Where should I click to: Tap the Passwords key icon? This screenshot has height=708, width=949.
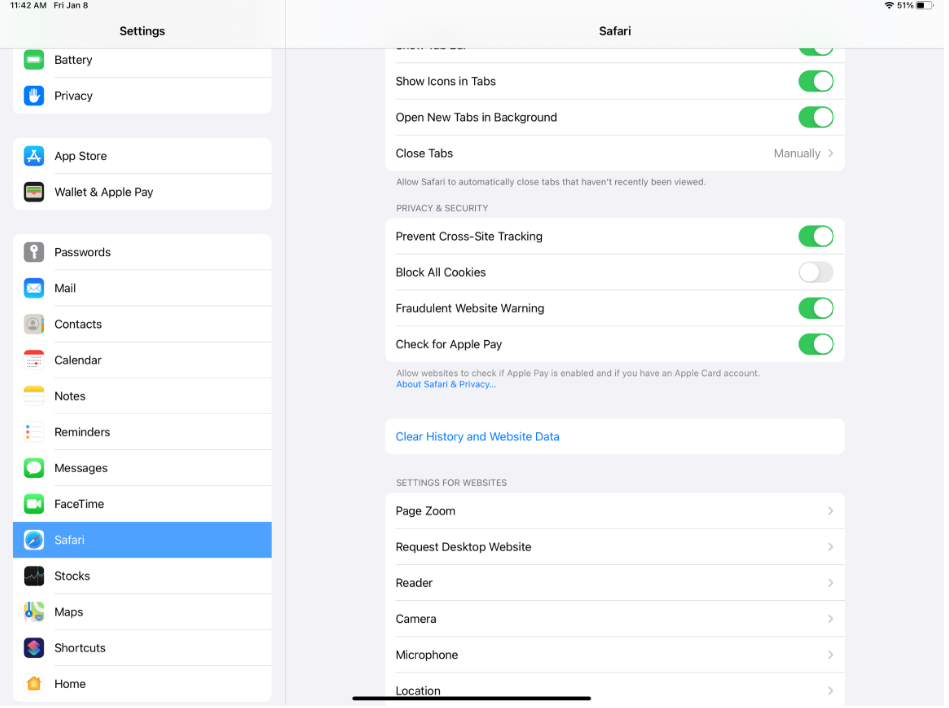(34, 252)
